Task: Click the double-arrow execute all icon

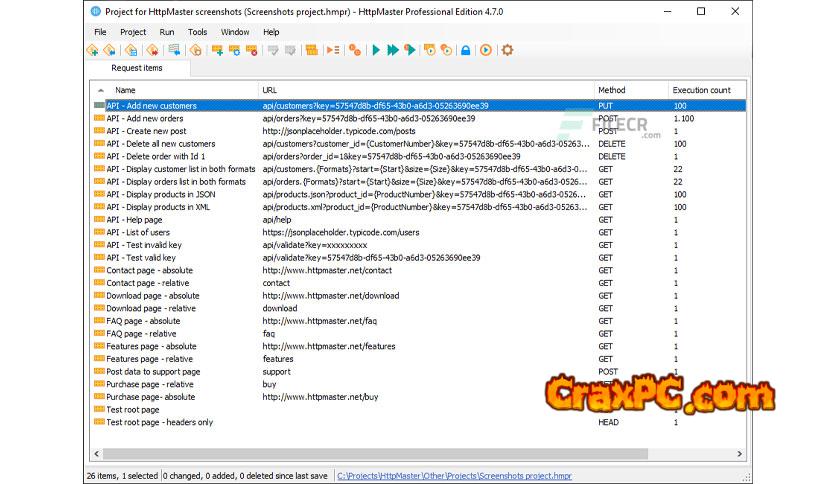Action: [393, 50]
